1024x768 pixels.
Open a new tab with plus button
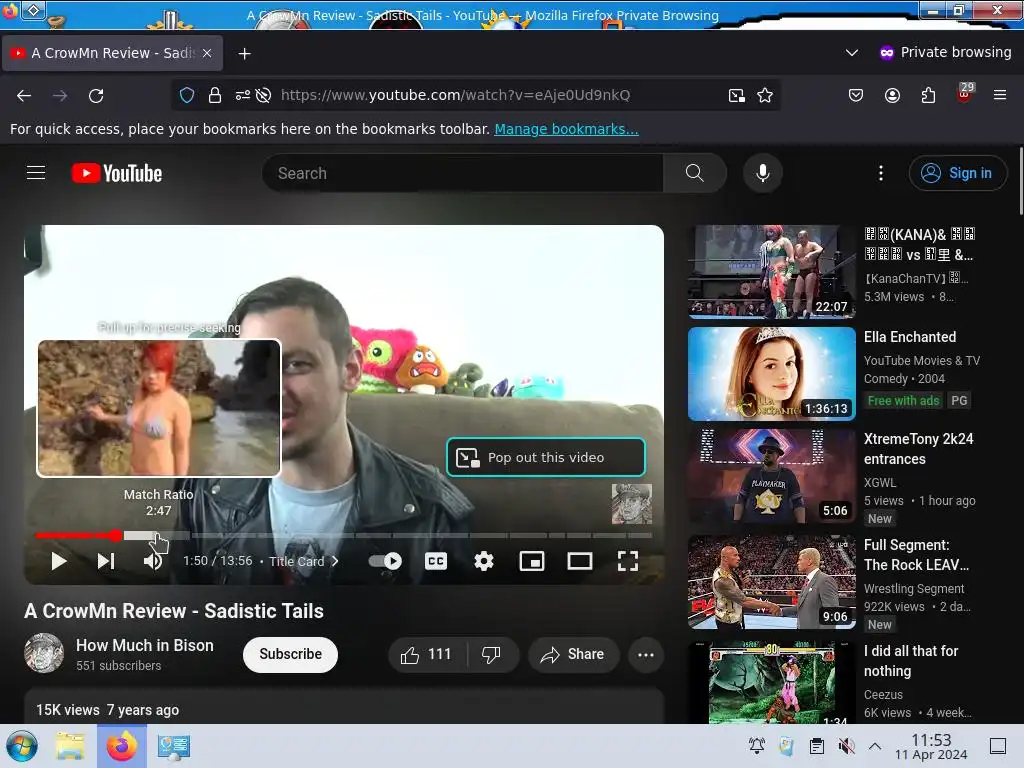click(x=244, y=53)
